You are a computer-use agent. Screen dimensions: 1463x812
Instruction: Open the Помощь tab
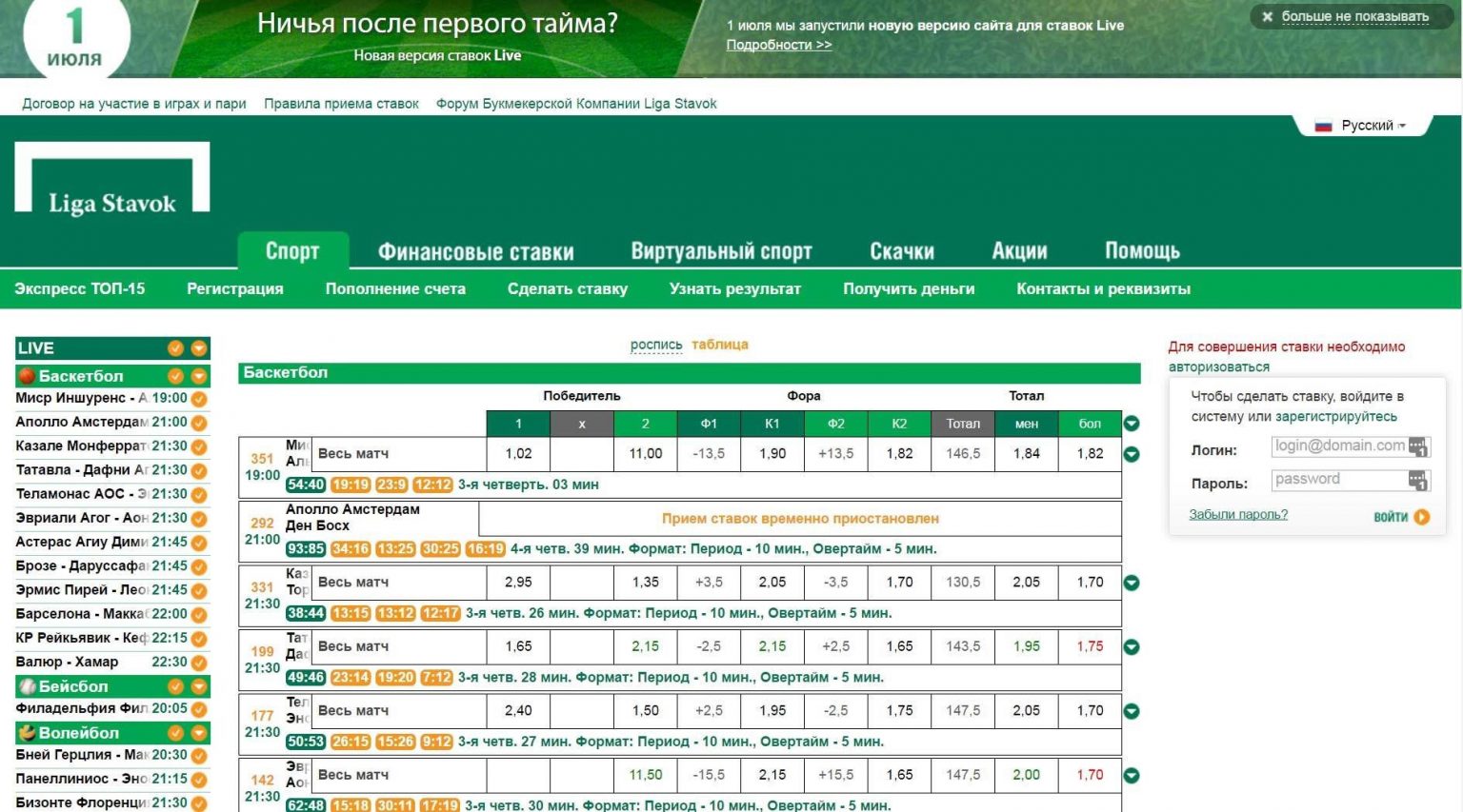pyautogui.click(x=1142, y=251)
